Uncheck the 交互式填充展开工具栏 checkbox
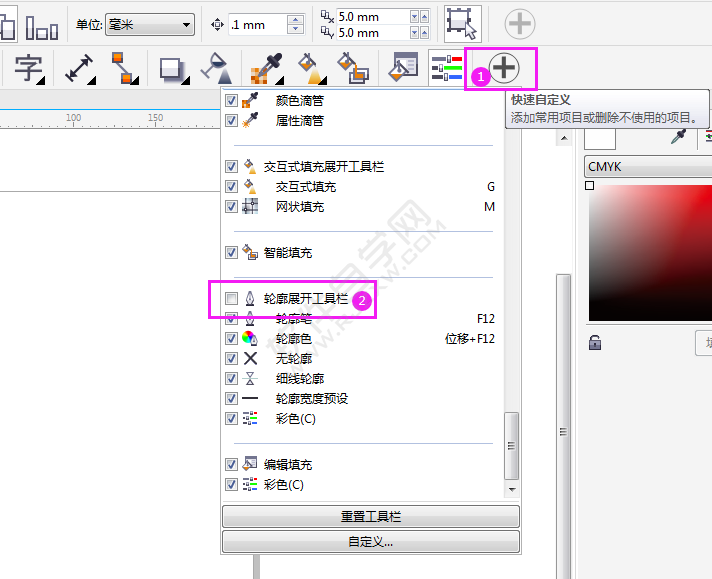Viewport: 712px width, 579px height. point(232,167)
